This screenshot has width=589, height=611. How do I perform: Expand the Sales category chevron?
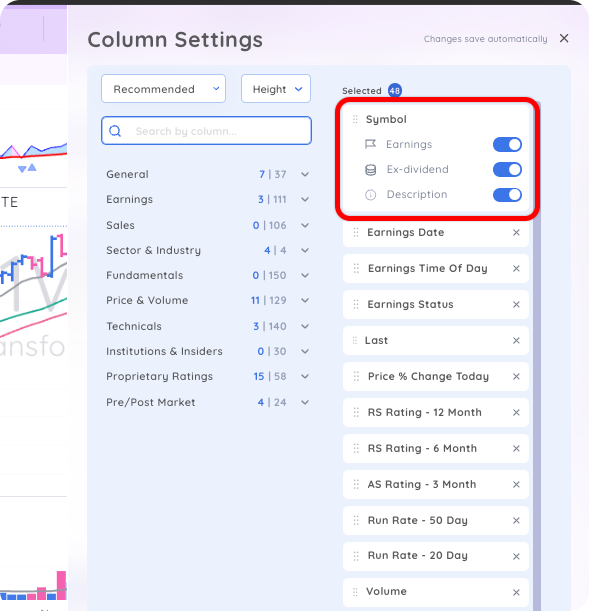(305, 225)
